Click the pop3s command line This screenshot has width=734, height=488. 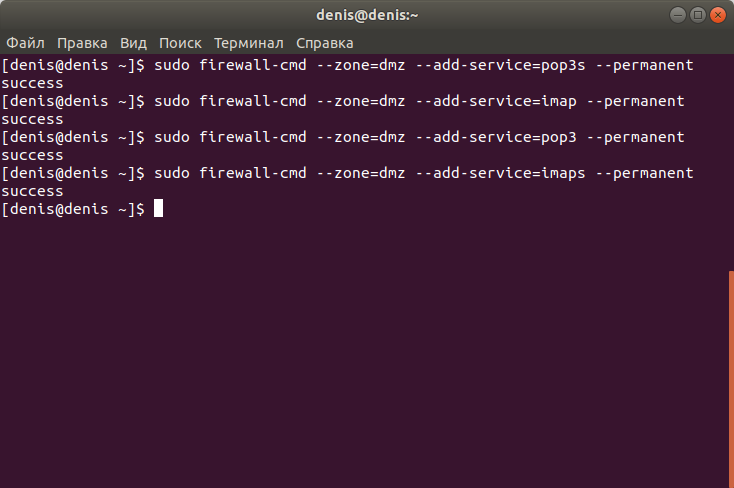tap(347, 65)
